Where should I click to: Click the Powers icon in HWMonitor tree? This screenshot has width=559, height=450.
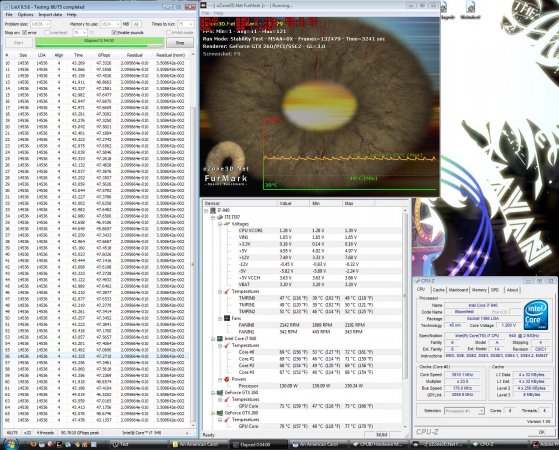coord(227,379)
